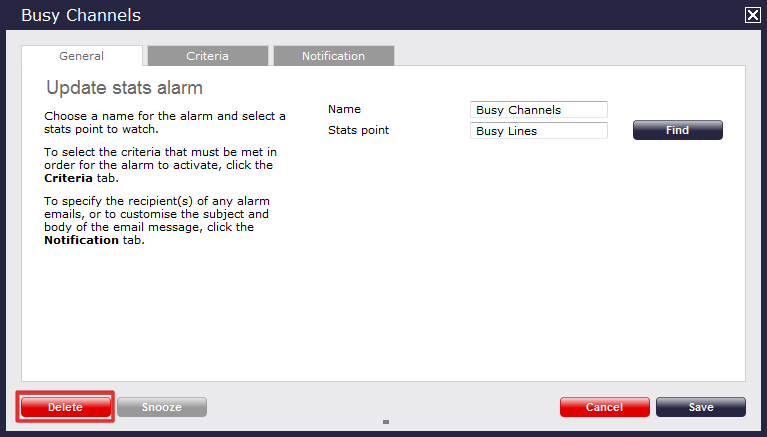Snooze the alarm
The height and width of the screenshot is (437, 767).
162,407
